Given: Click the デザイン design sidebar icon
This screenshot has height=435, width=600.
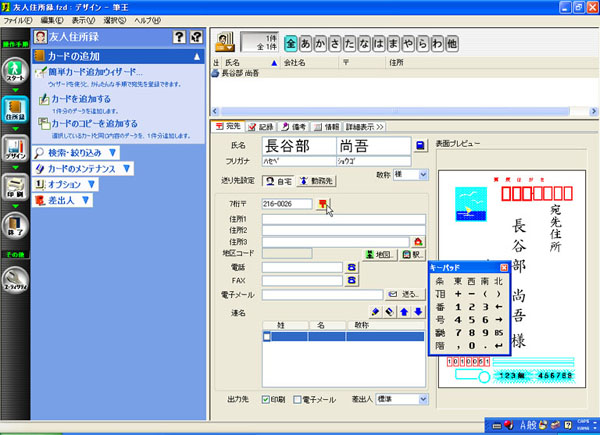Looking at the screenshot, I should (x=14, y=147).
